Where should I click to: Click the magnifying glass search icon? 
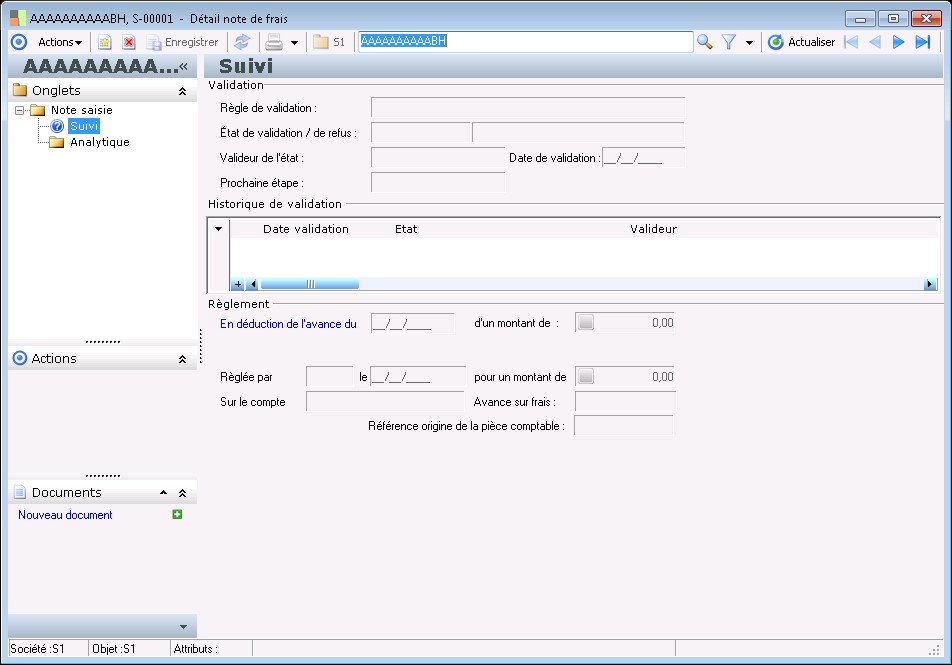705,42
